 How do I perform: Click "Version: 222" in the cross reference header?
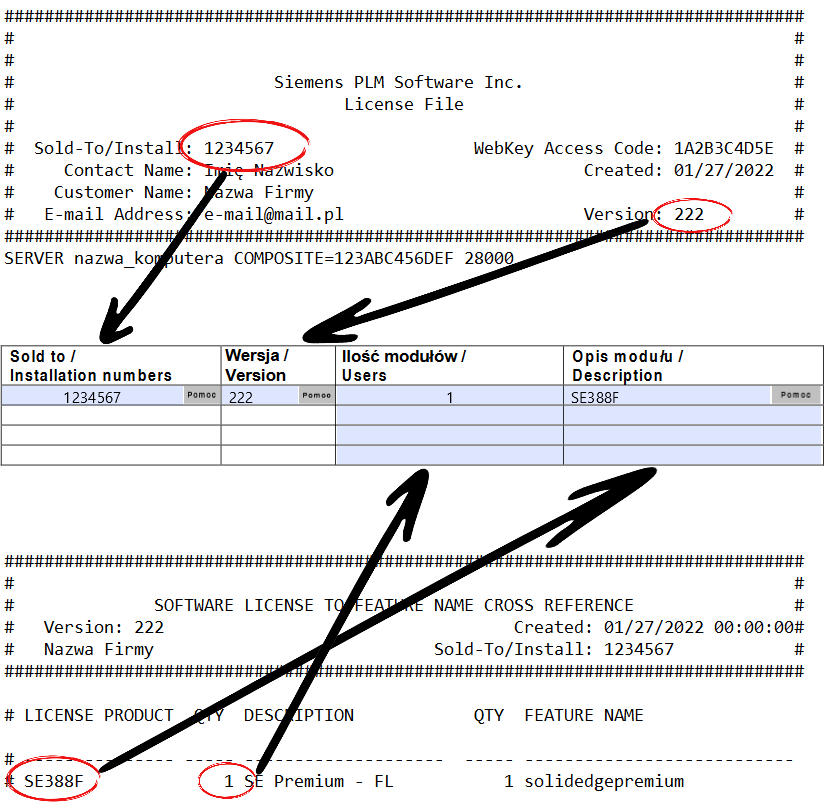pos(104,628)
